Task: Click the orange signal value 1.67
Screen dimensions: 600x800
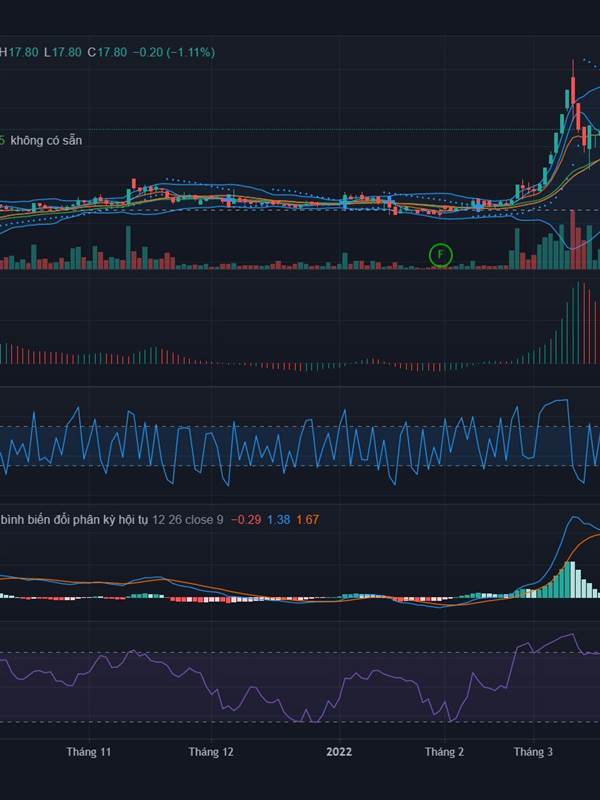Action: (x=308, y=520)
